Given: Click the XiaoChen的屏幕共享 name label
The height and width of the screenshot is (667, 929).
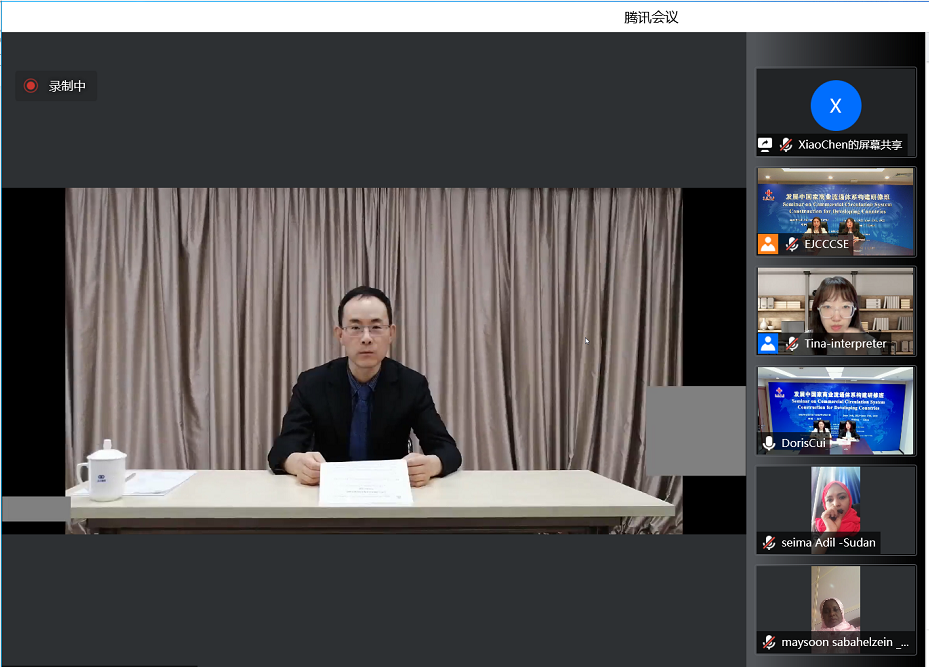Looking at the screenshot, I should pyautogui.click(x=850, y=145).
